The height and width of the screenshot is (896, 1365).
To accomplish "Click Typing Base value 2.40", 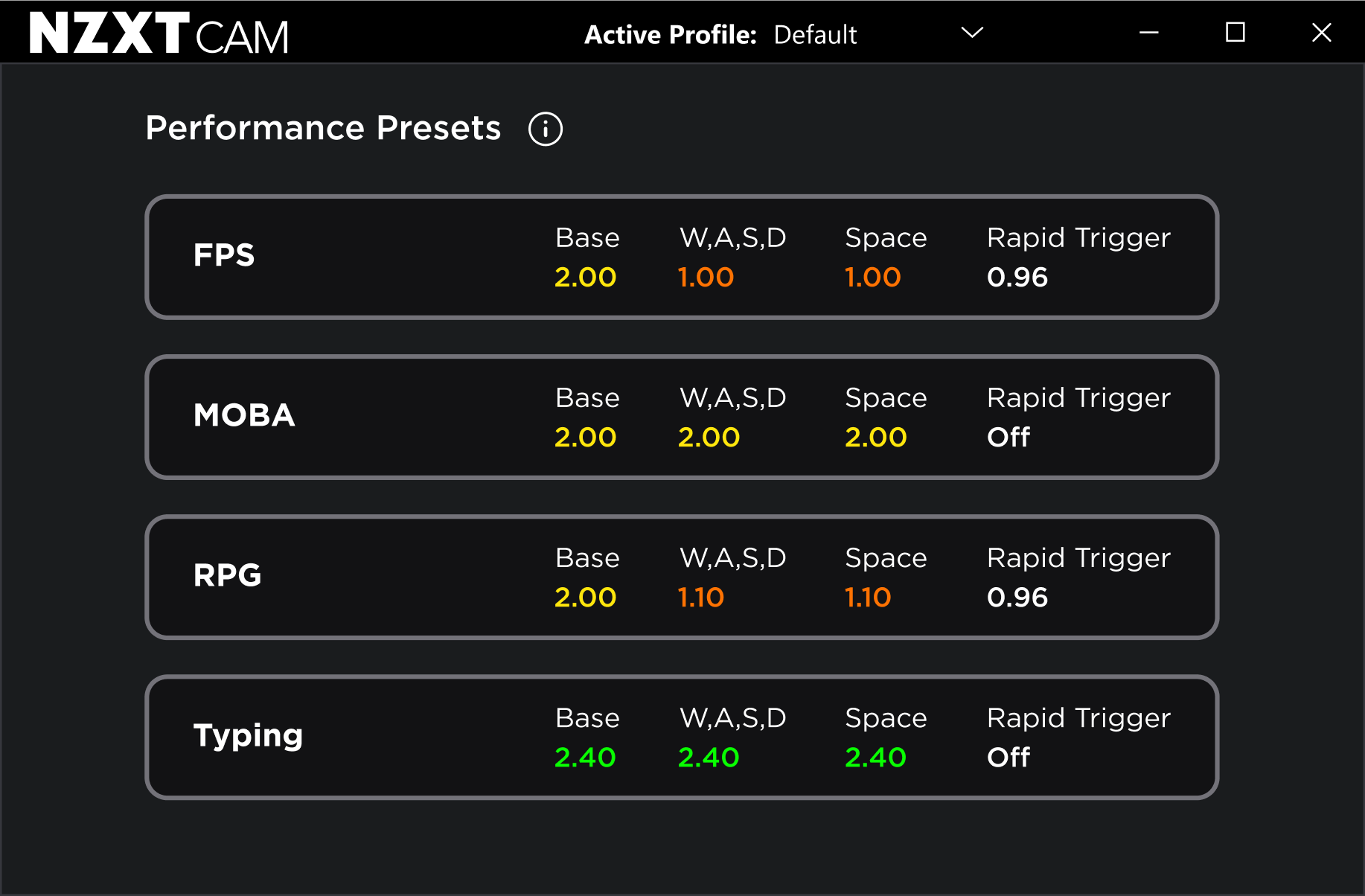I will point(585,758).
